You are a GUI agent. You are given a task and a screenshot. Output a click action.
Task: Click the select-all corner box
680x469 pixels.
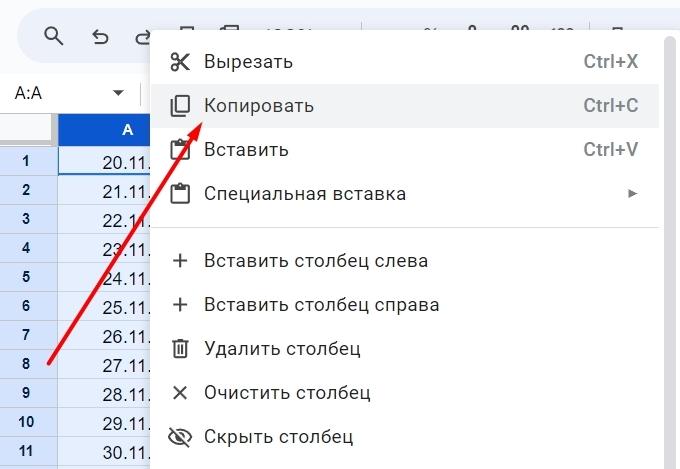pos(26,130)
